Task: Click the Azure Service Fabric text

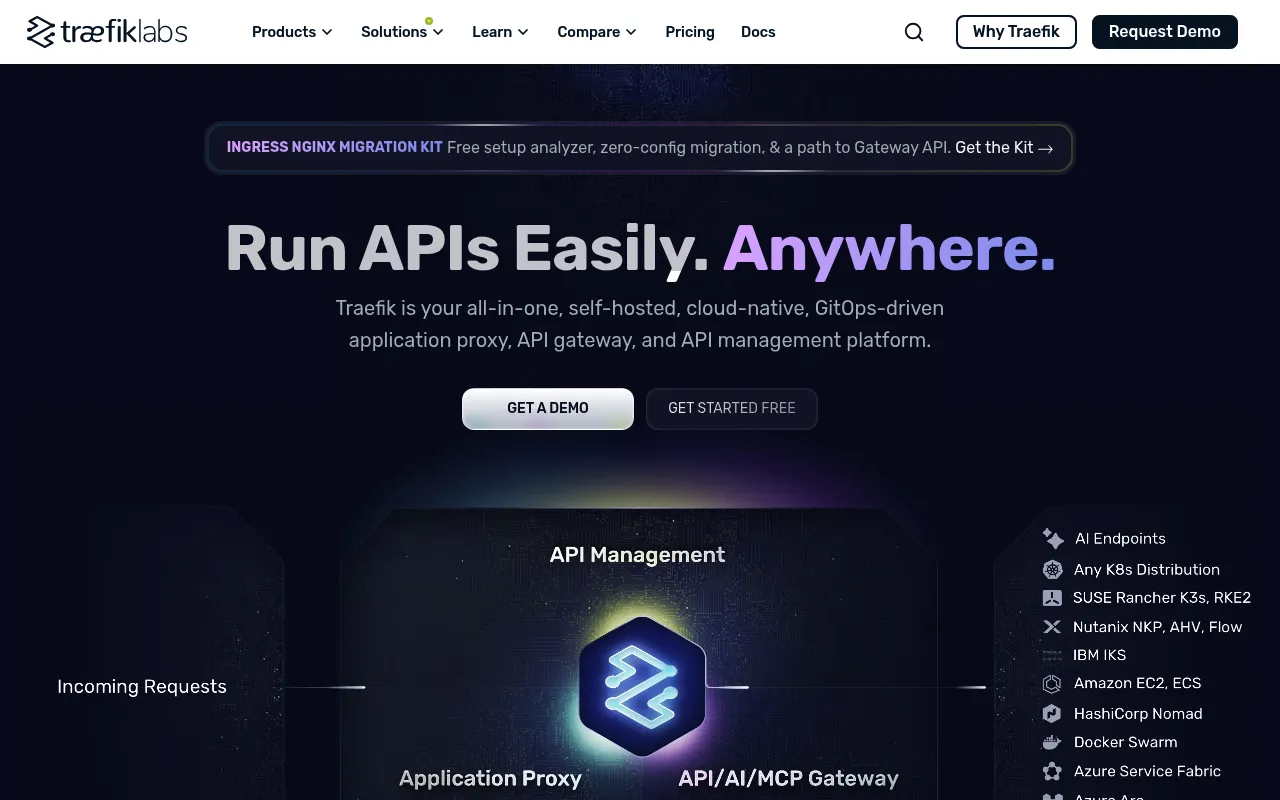Action: click(1148, 772)
